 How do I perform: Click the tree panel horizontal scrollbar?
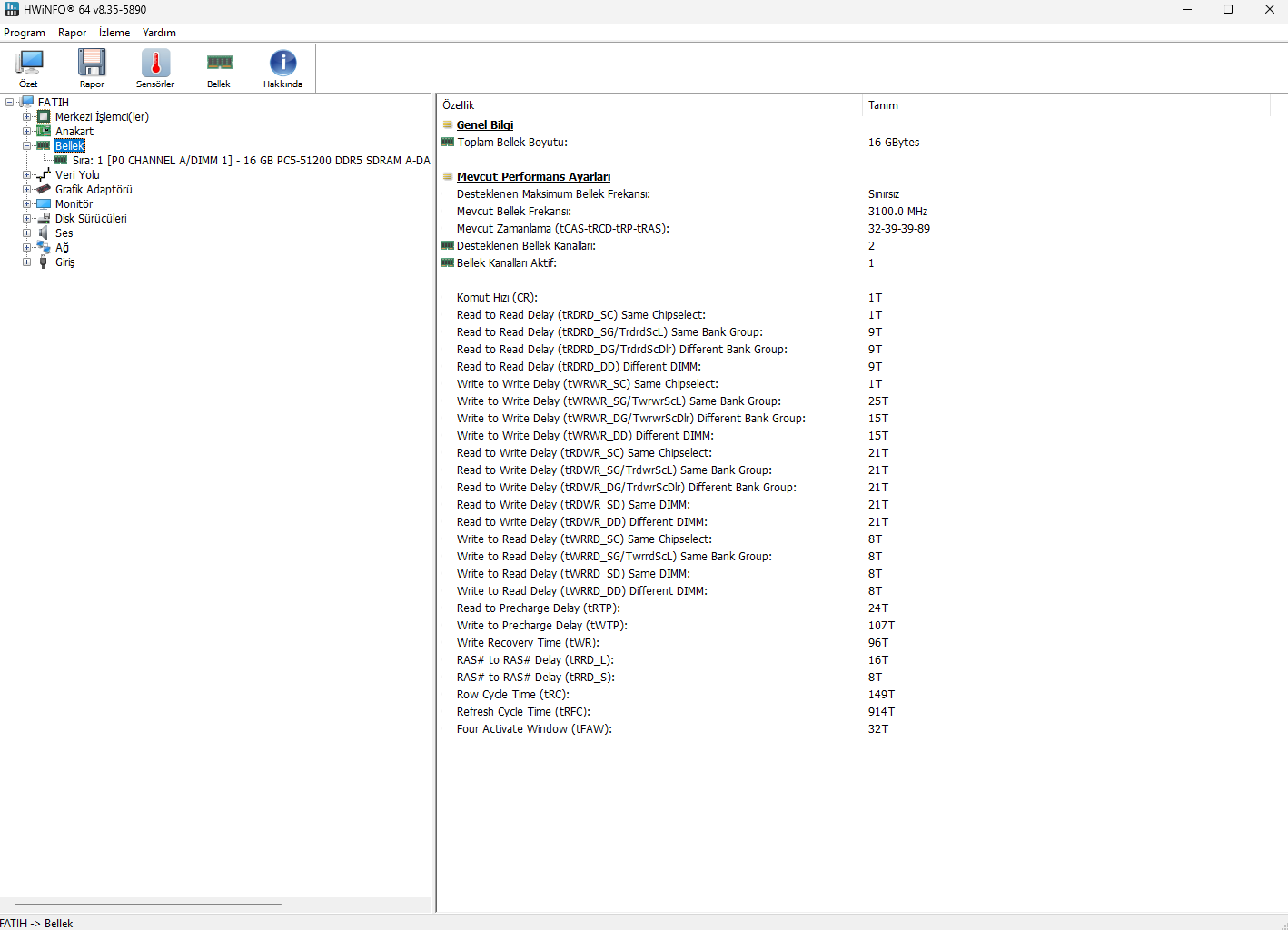tap(148, 905)
